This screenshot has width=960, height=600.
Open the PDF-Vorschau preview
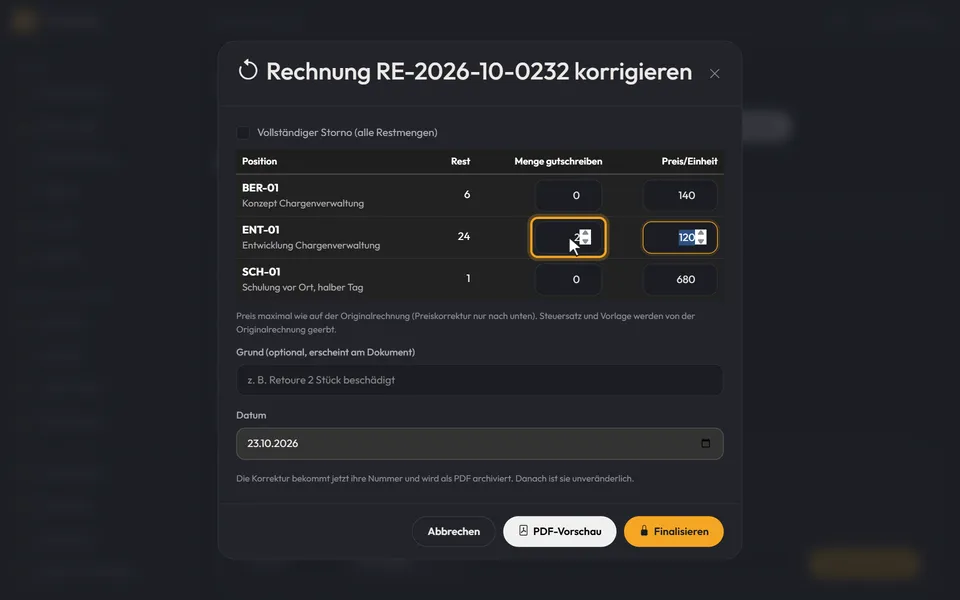pyautogui.click(x=560, y=531)
